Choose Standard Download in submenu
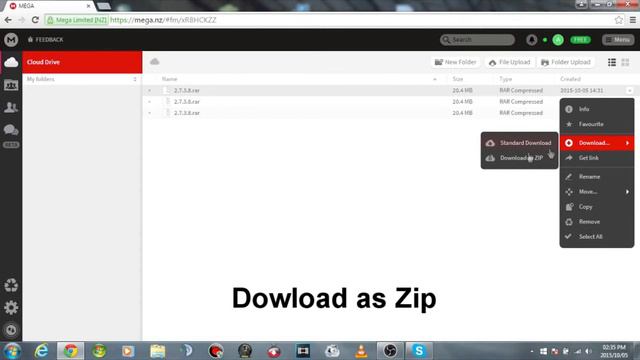Screen dimensions: 640x360 coord(519,143)
